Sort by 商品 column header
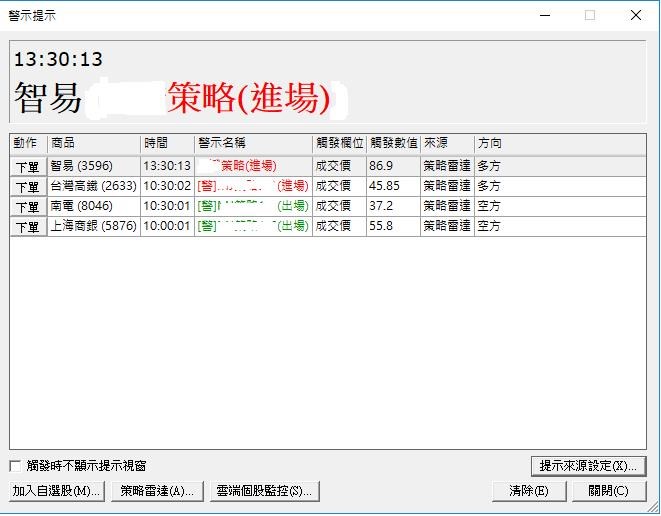Image resolution: width=661 pixels, height=516 pixels. [92, 143]
